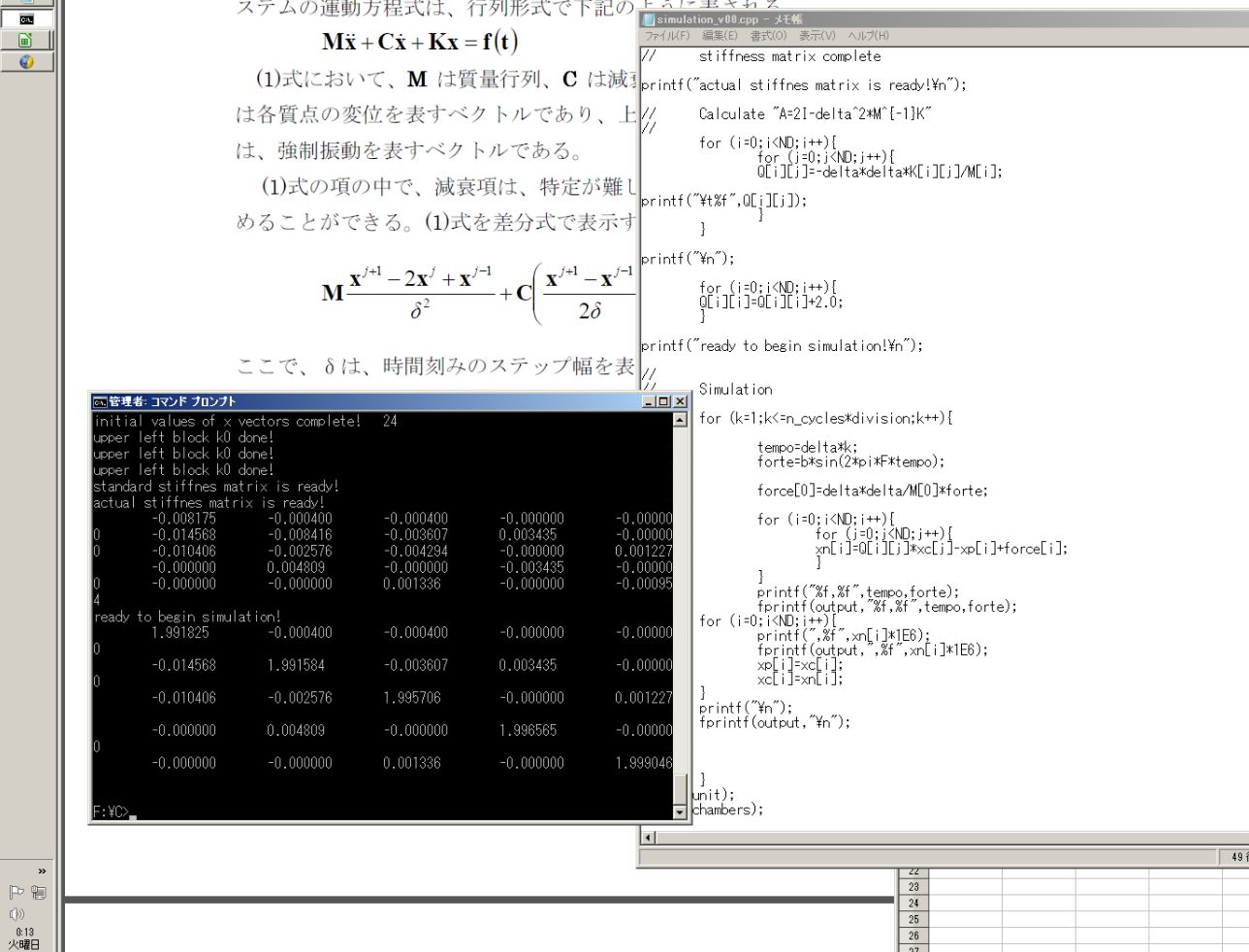Minimize the Command Prompt window
This screenshot has width=1249, height=952.
pyautogui.click(x=649, y=401)
